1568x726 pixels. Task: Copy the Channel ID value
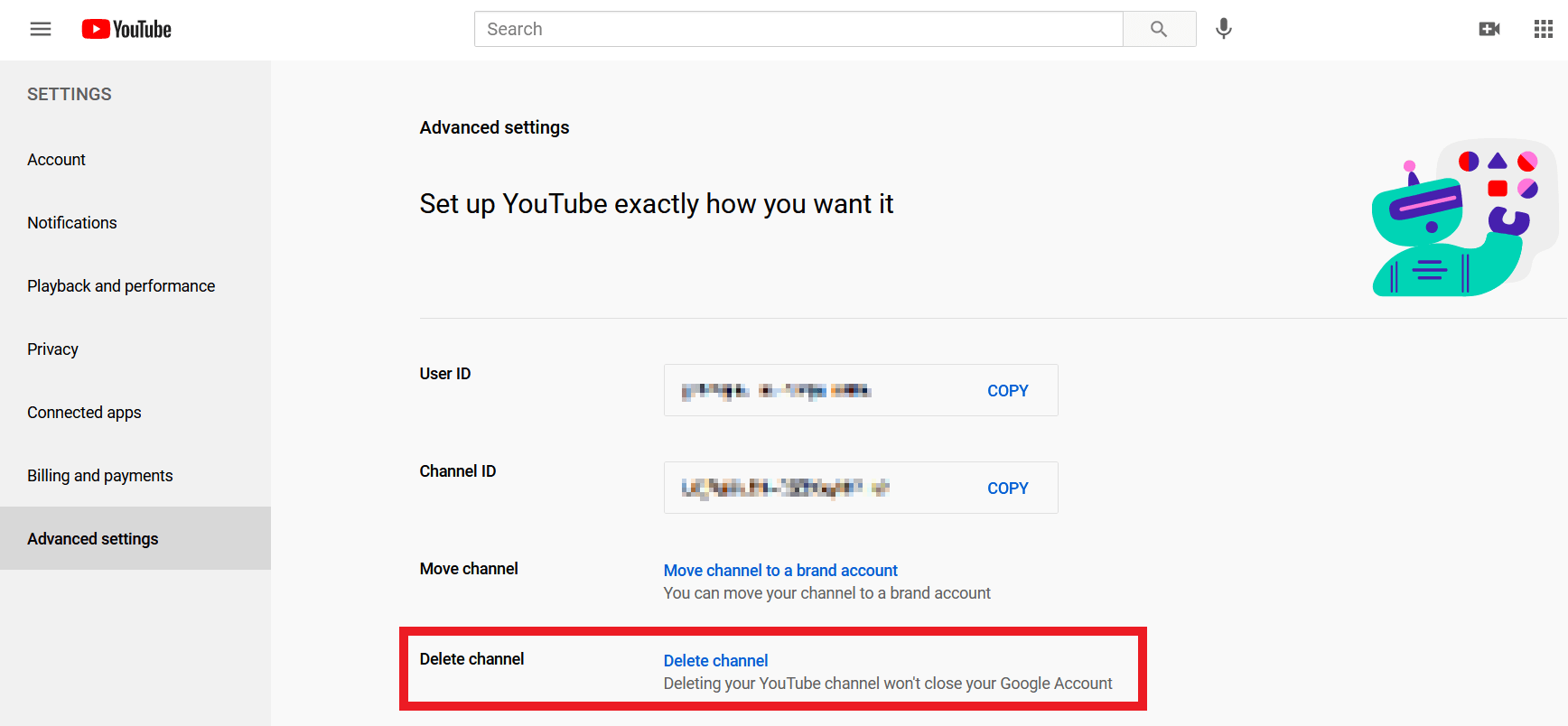click(x=1007, y=488)
